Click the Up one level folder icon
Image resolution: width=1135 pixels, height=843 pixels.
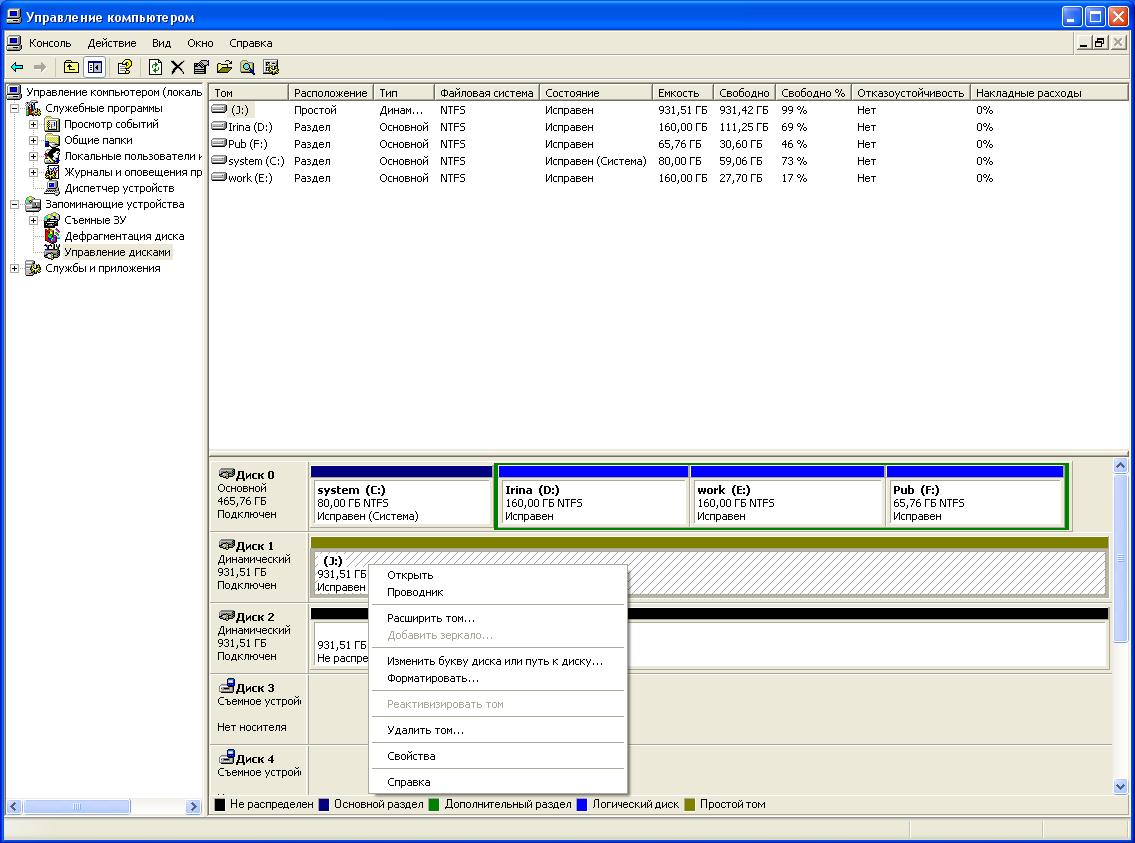point(71,67)
